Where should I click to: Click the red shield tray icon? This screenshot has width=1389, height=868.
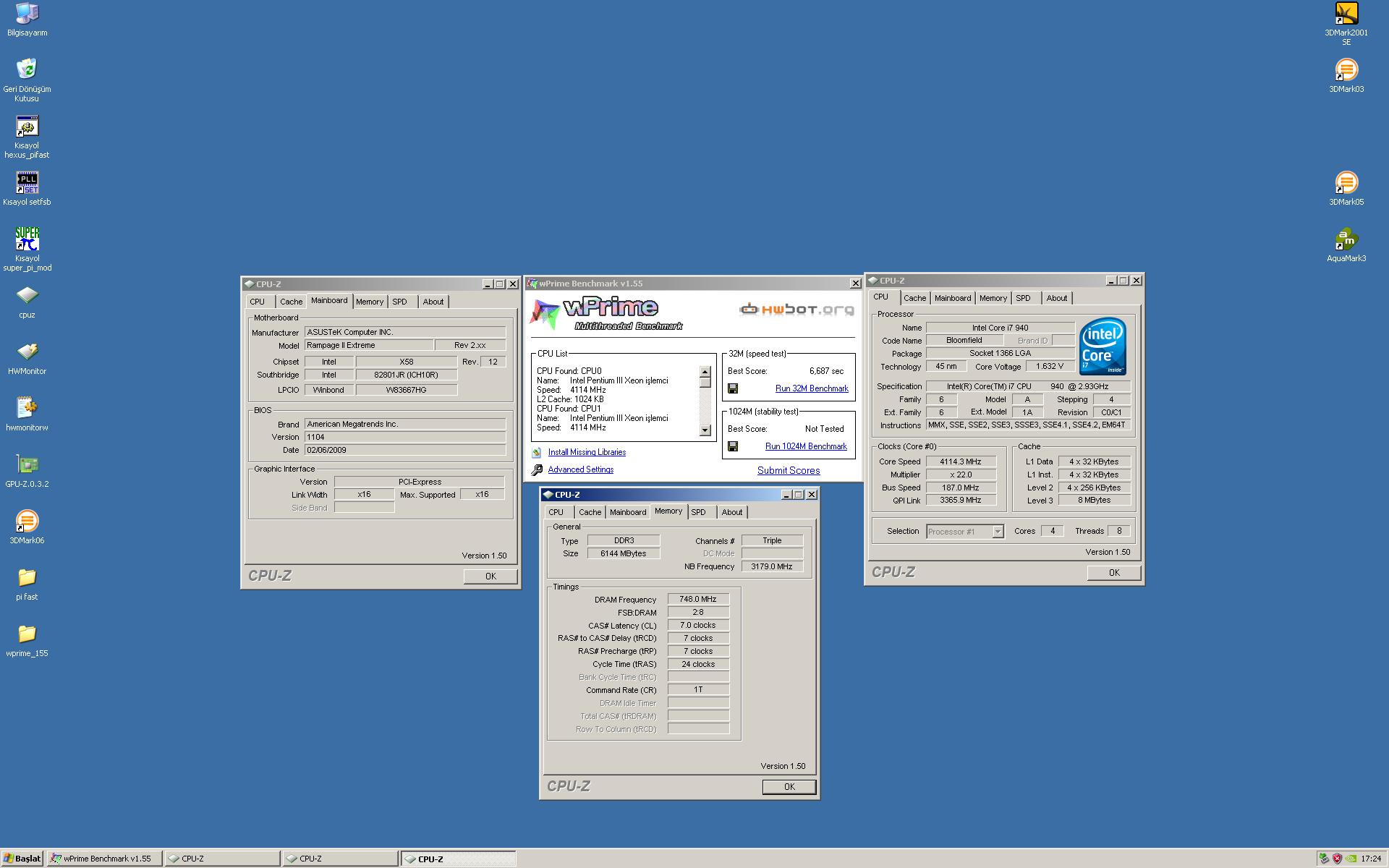1338,859
